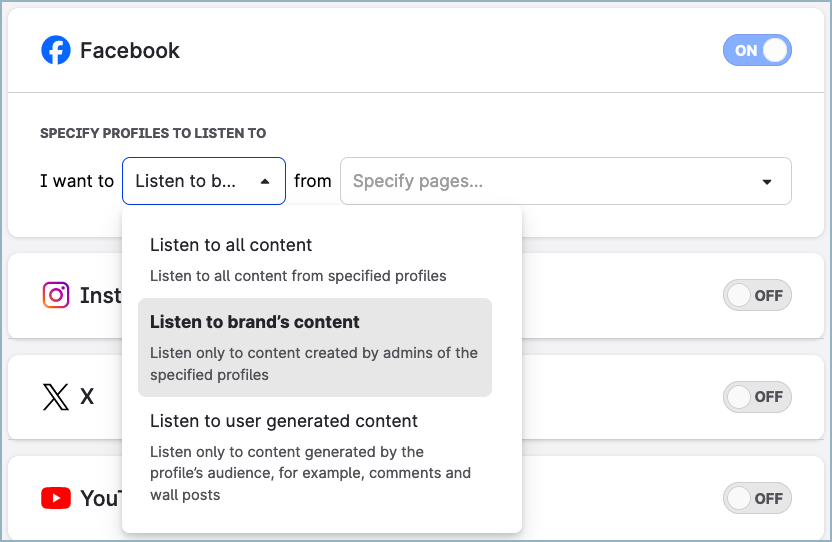Click the caret arrow in Specify pages field

tap(767, 182)
